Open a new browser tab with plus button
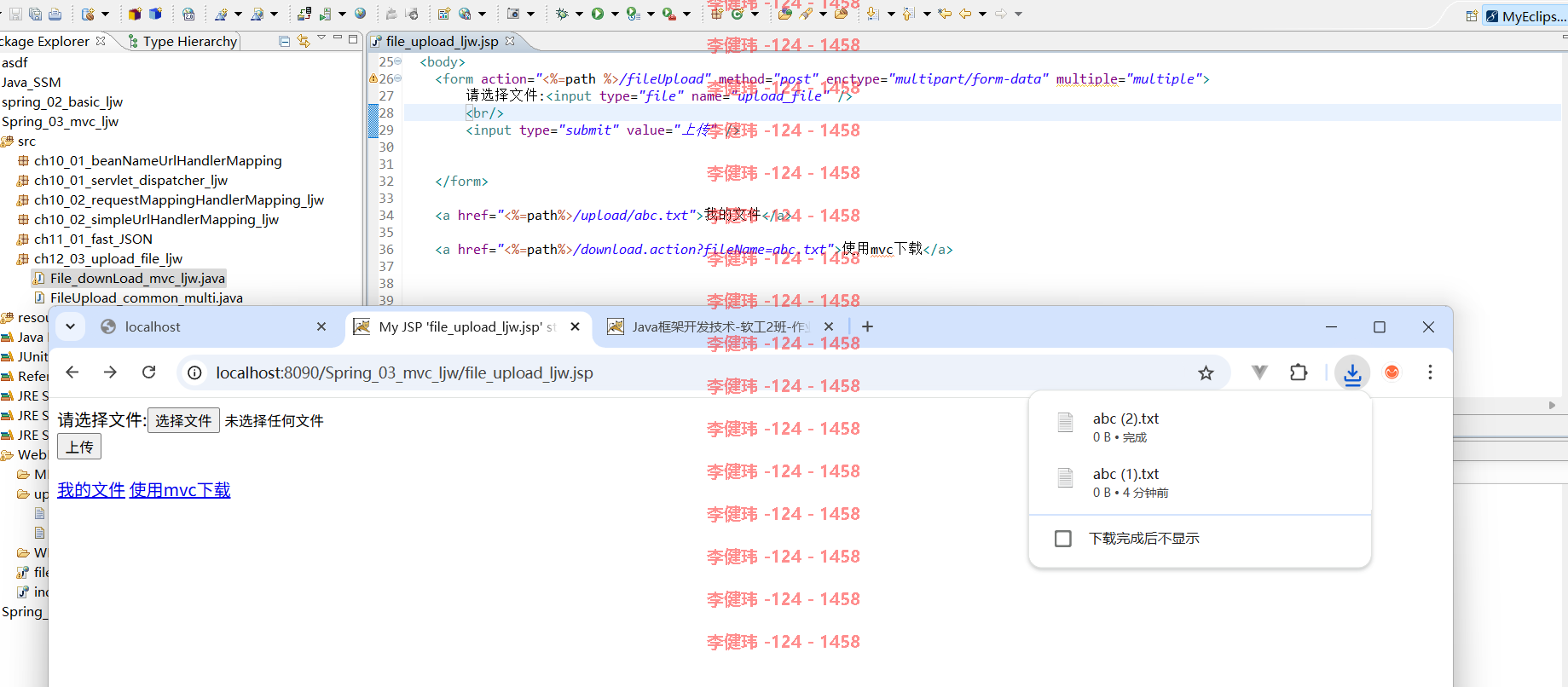Viewport: 1568px width, 687px height. click(x=867, y=326)
